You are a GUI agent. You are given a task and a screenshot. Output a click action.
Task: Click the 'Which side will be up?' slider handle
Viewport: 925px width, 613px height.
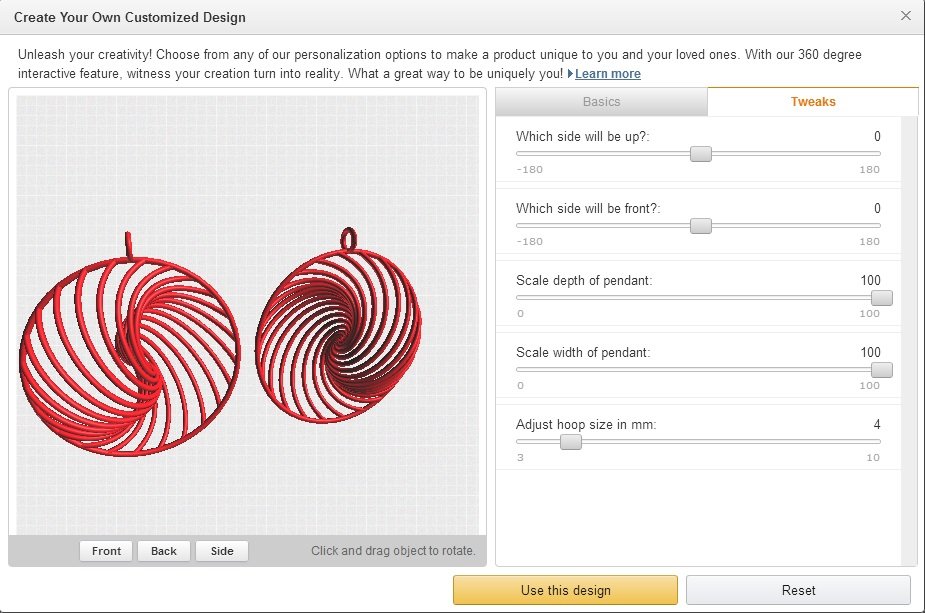[x=701, y=154]
